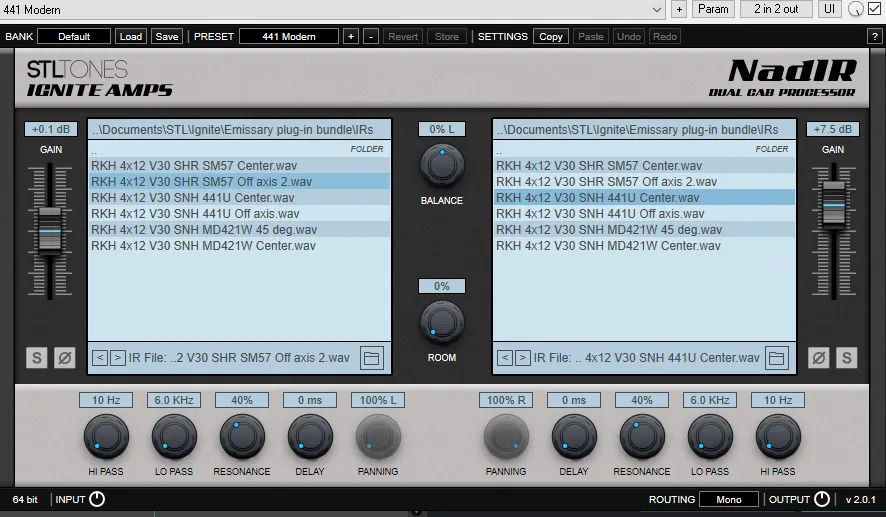Add a new preset with plus button

tap(351, 37)
